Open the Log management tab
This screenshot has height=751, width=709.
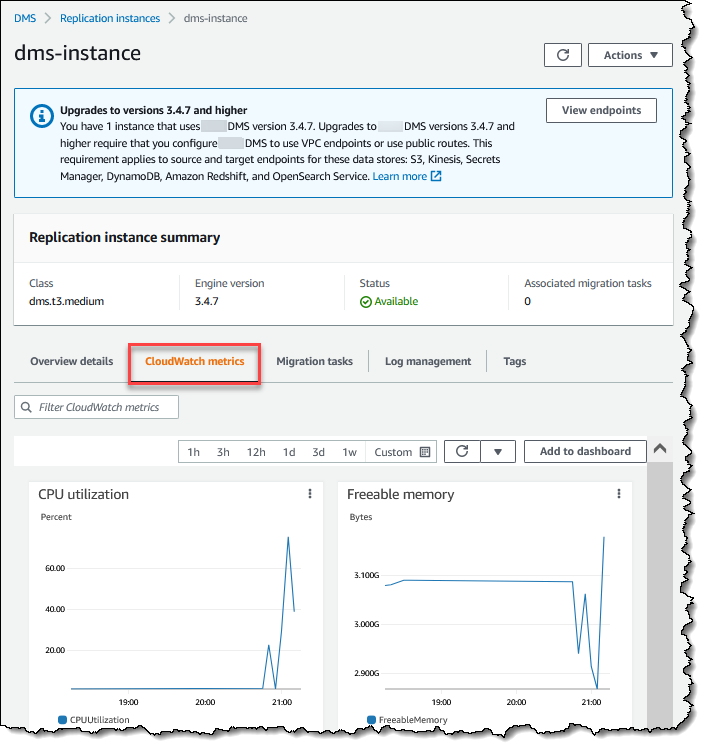point(427,361)
